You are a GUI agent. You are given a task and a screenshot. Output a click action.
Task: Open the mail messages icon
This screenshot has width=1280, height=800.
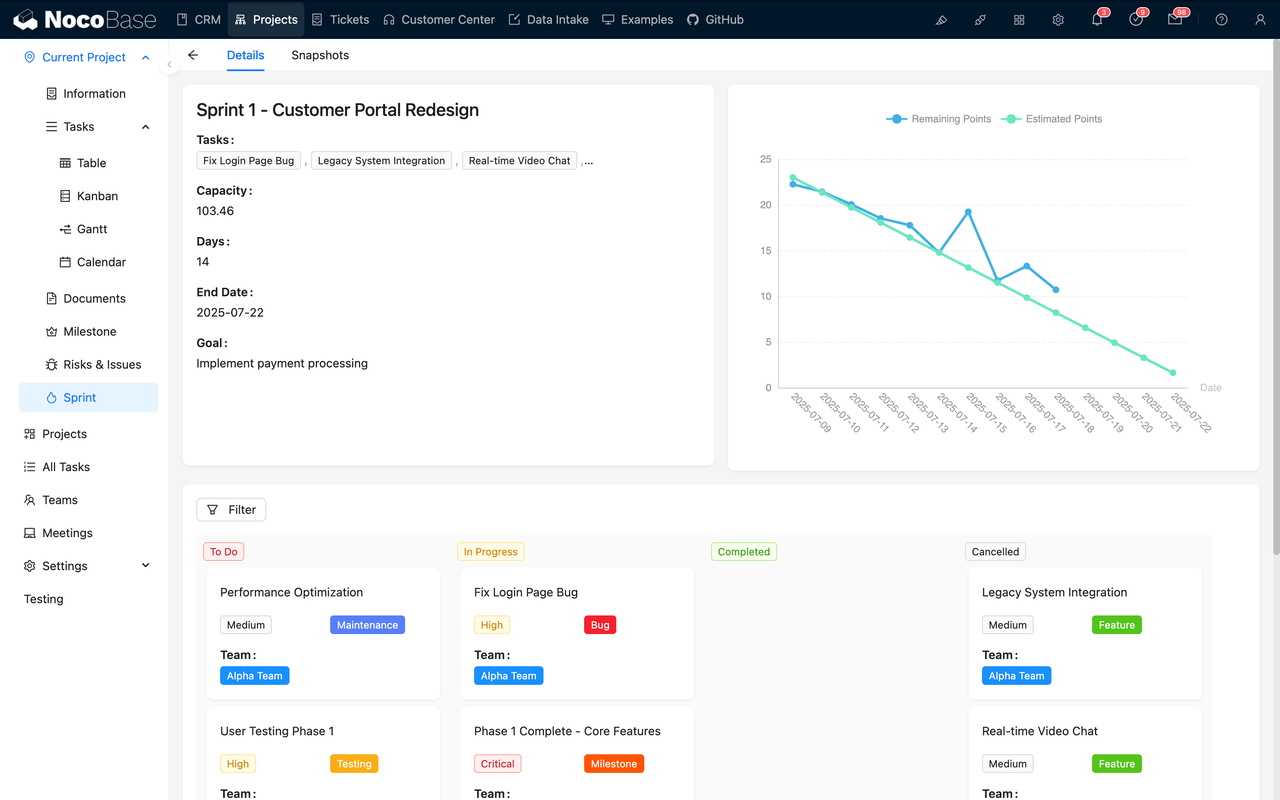coord(1175,19)
